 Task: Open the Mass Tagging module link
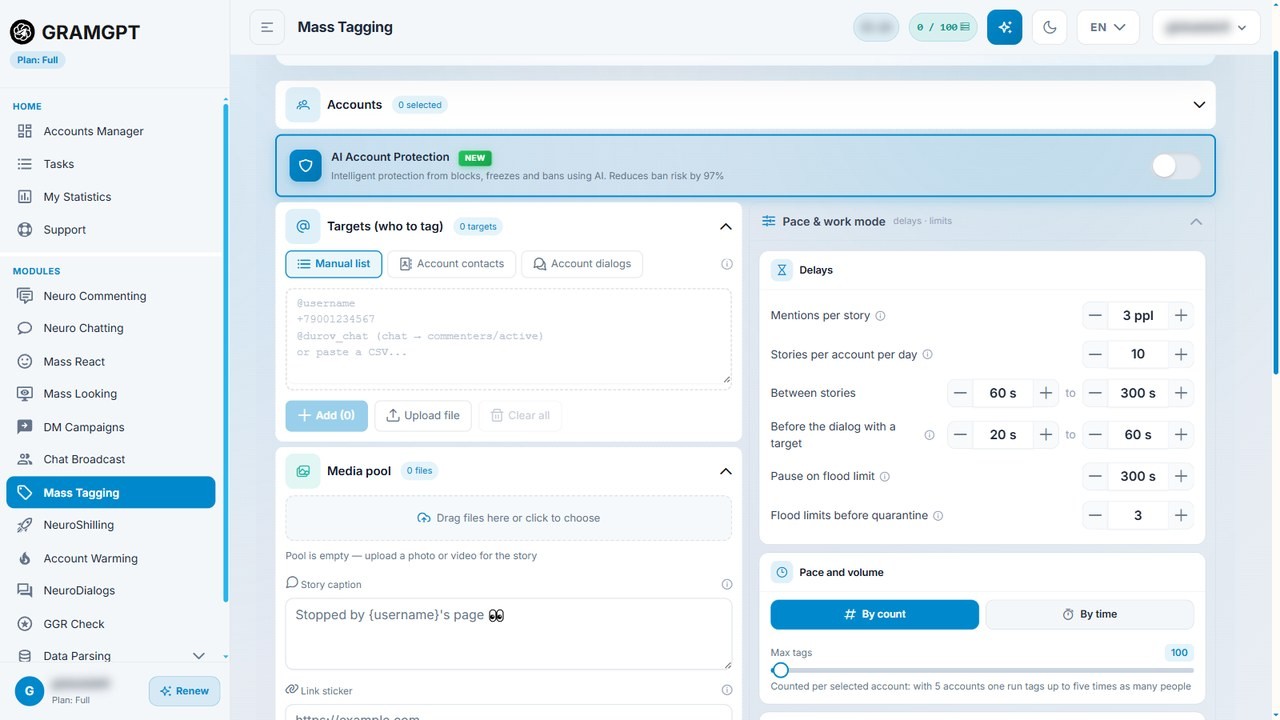pyautogui.click(x=111, y=492)
